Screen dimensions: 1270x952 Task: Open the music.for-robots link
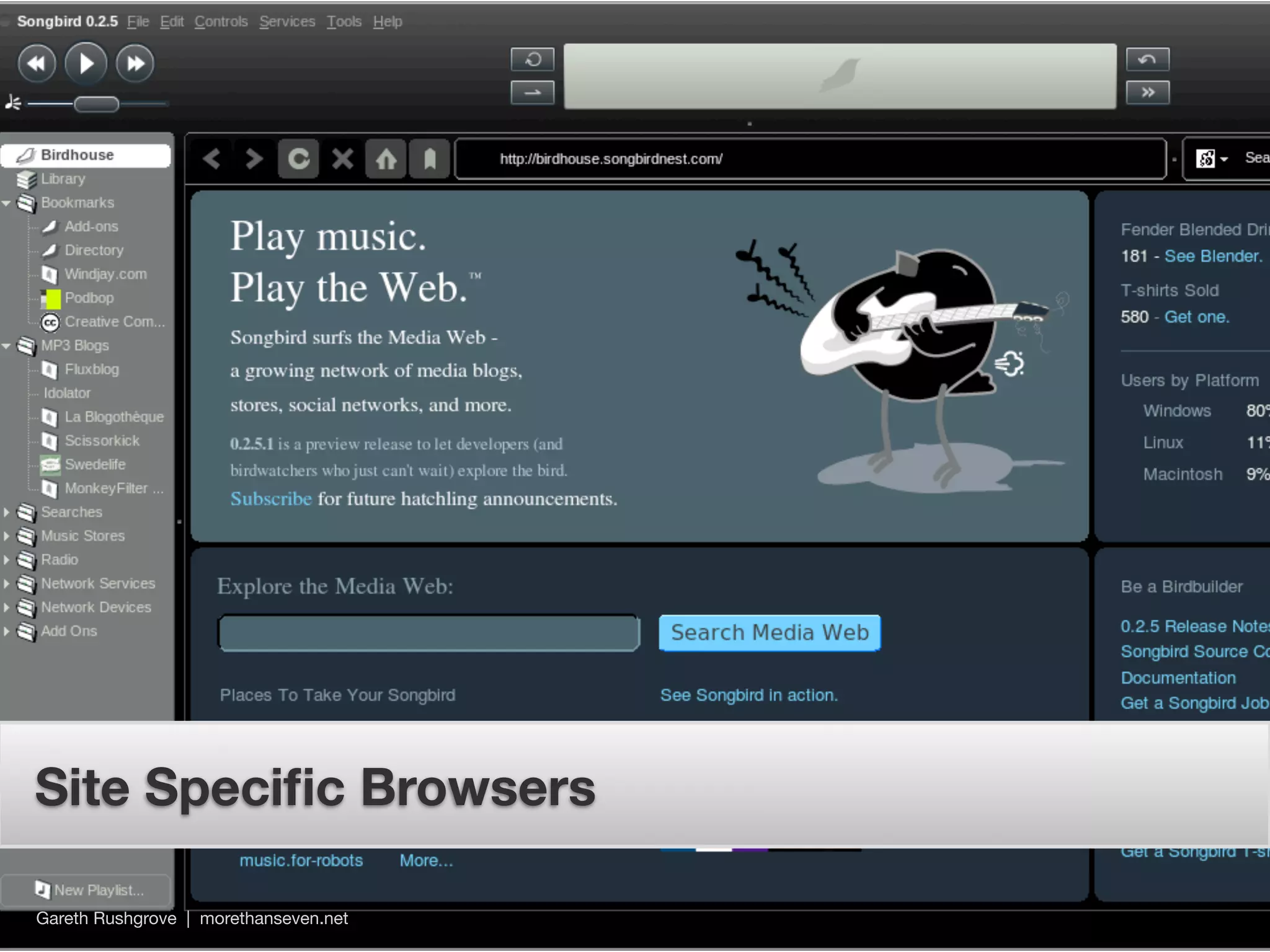click(301, 861)
